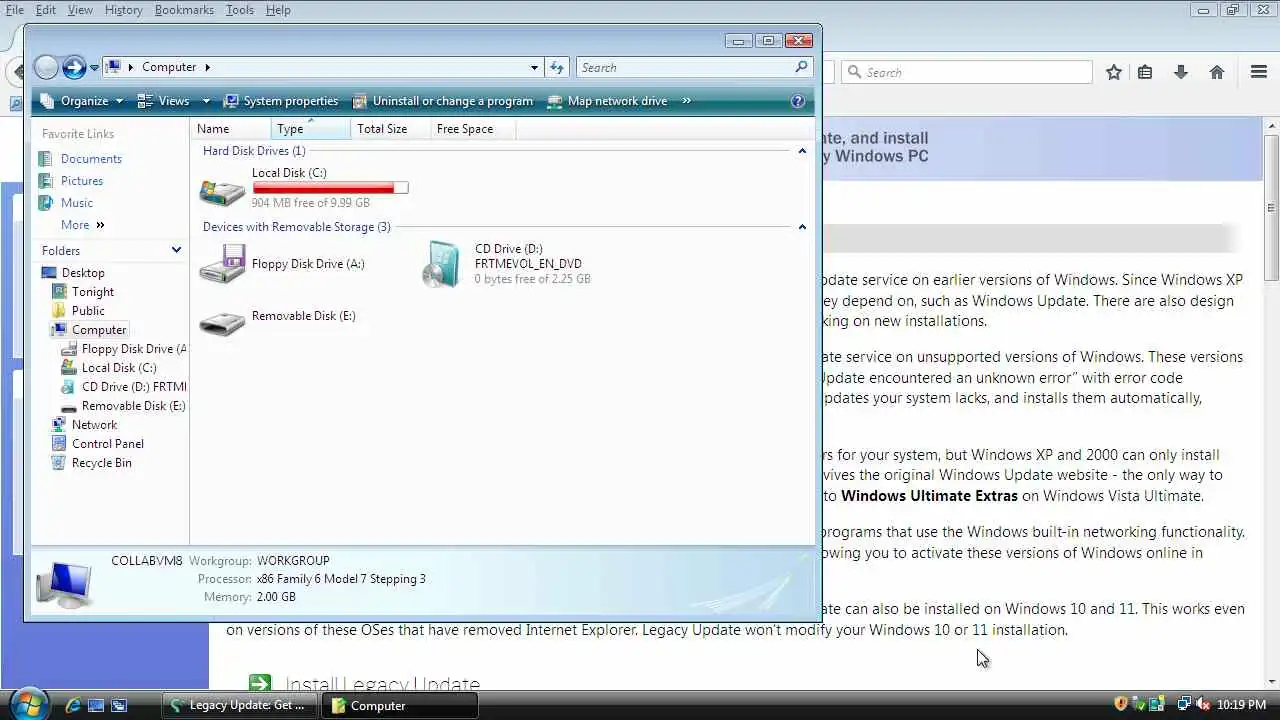The image size is (1280, 720).
Task: Open the browser Help menu
Action: pos(278,10)
